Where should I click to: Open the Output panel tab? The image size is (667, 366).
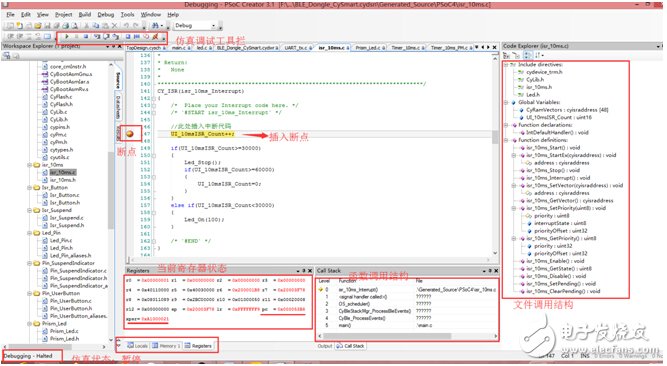coord(325,346)
